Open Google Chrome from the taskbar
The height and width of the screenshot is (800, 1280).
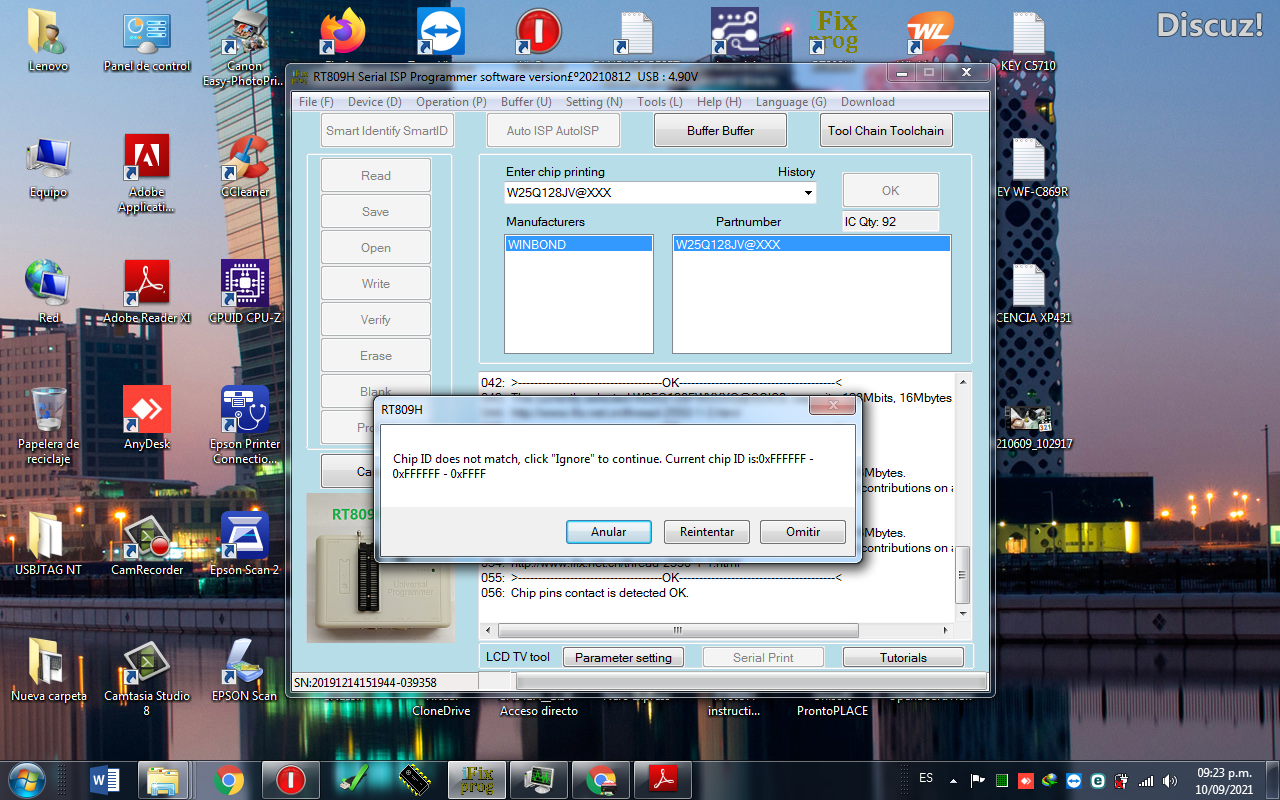pyautogui.click(x=229, y=779)
